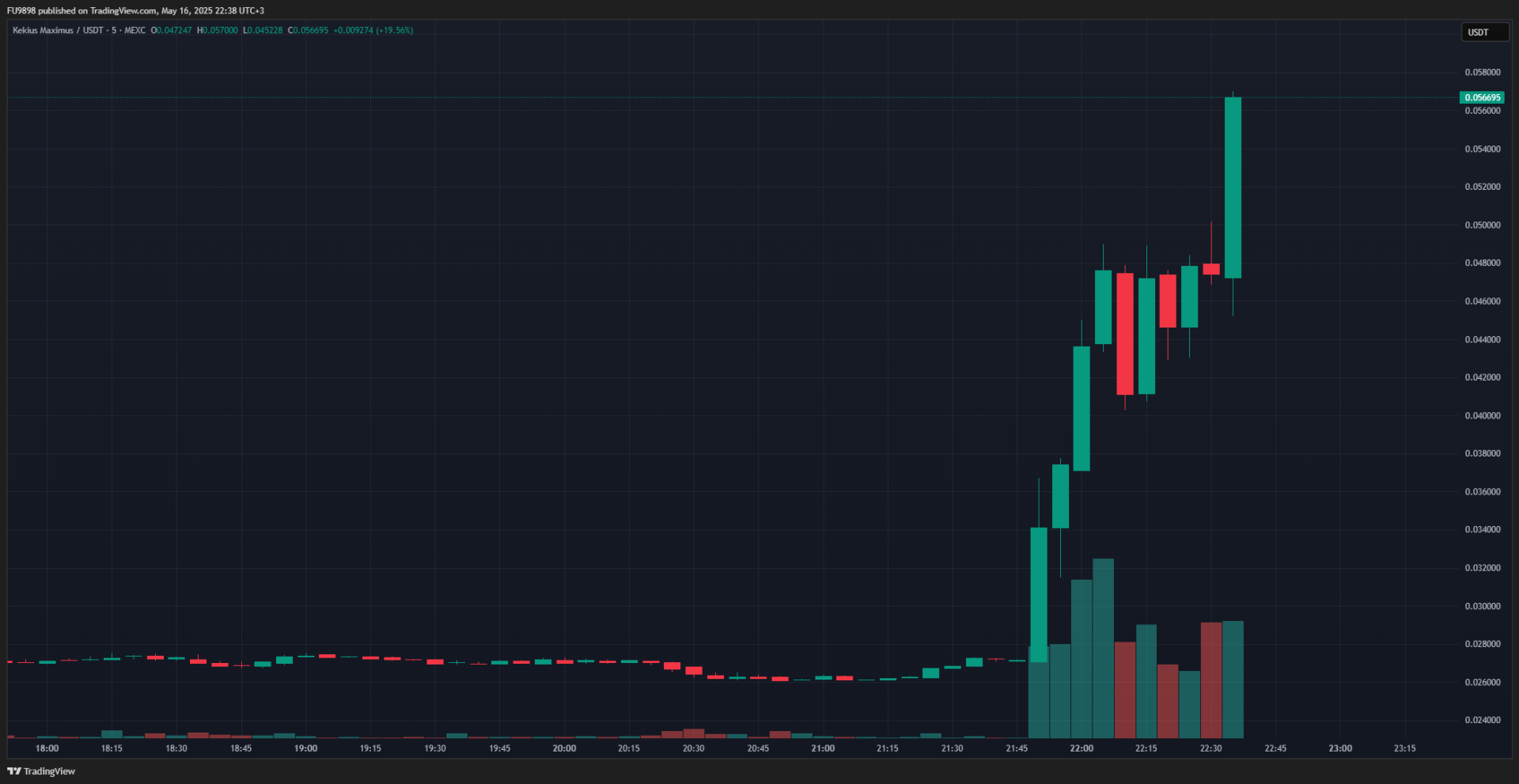Select the latest tall green candle body
The height and width of the screenshot is (784, 1519).
click(1233, 187)
